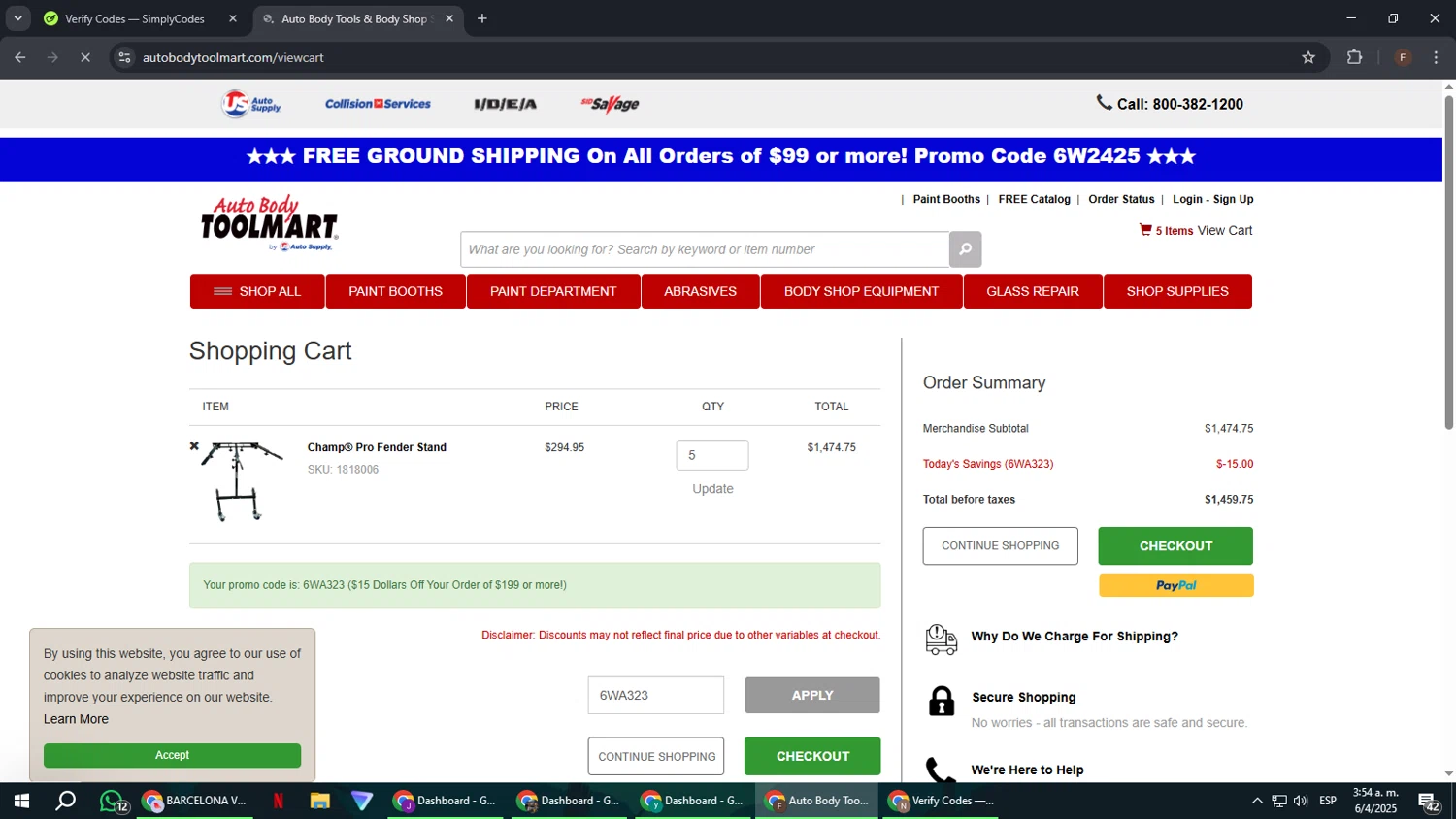Open tab search dropdown arrow
Viewport: 1456px width, 819px height.
coord(17,18)
